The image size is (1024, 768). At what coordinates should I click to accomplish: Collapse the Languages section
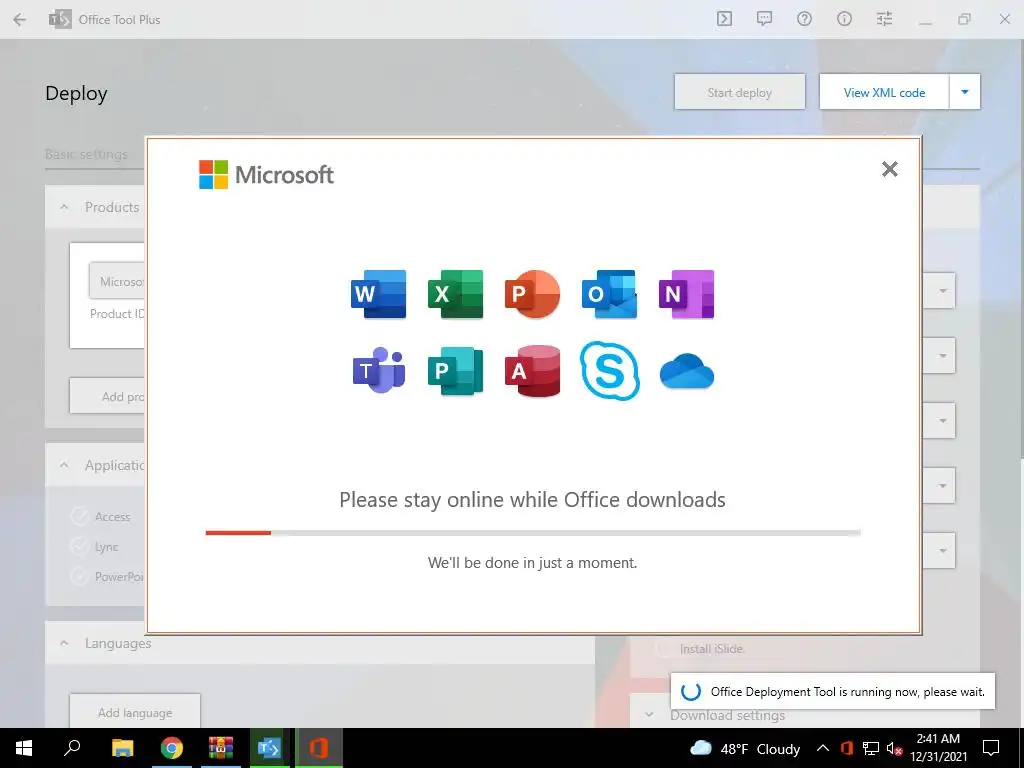coord(64,643)
